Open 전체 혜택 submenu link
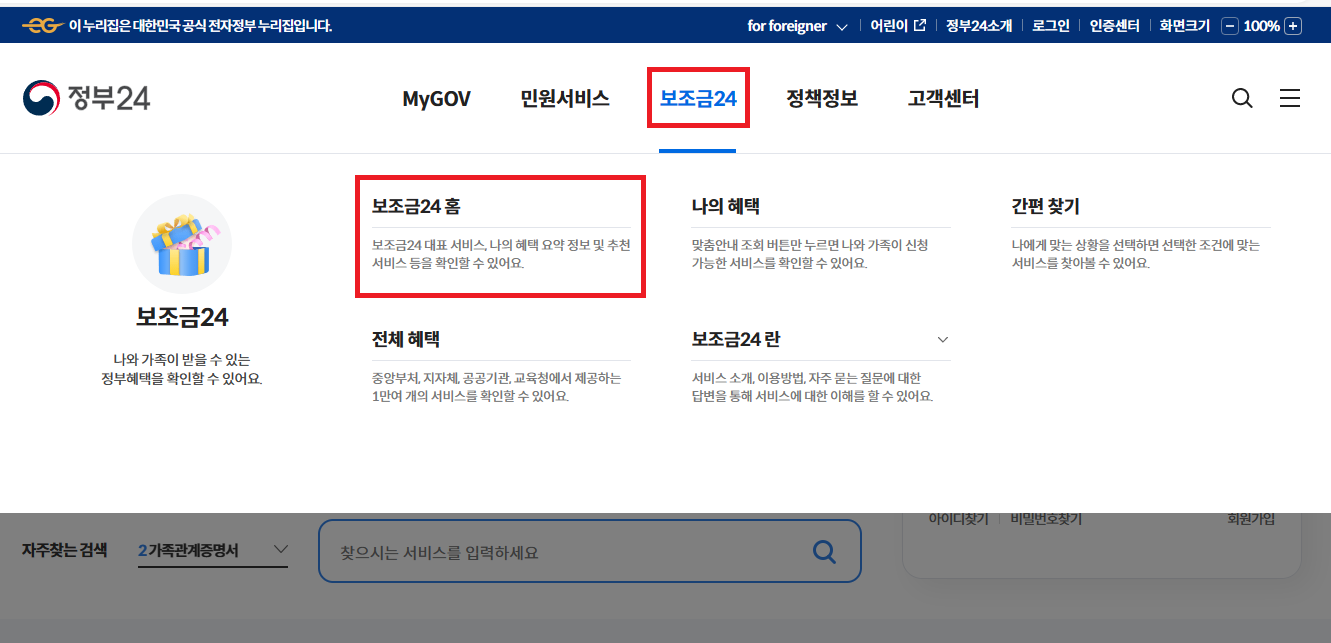 [406, 339]
